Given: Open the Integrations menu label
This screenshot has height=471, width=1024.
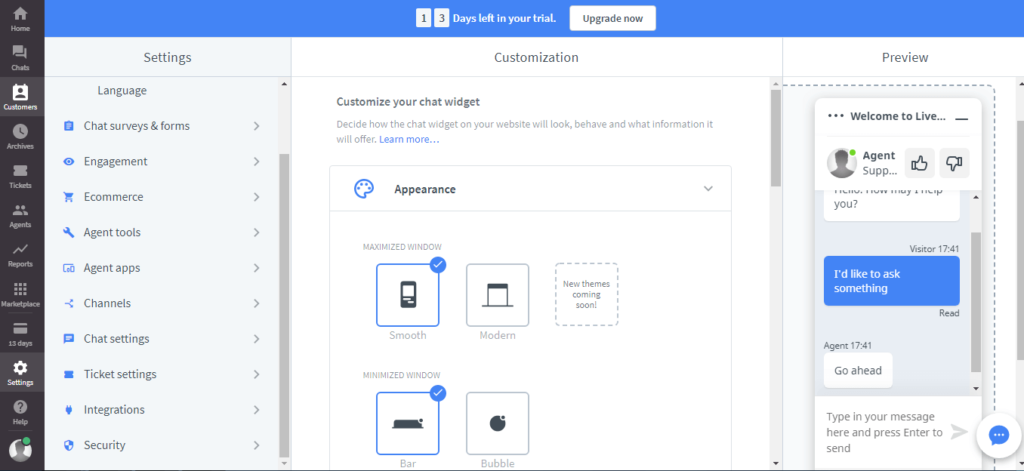Looking at the screenshot, I should [x=114, y=410].
